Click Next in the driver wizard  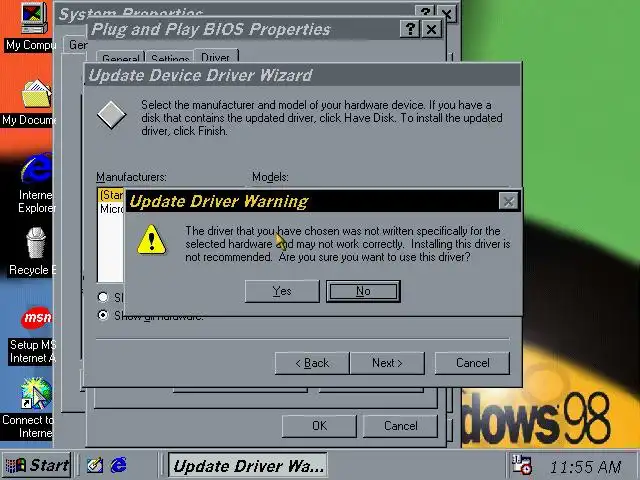(x=387, y=363)
